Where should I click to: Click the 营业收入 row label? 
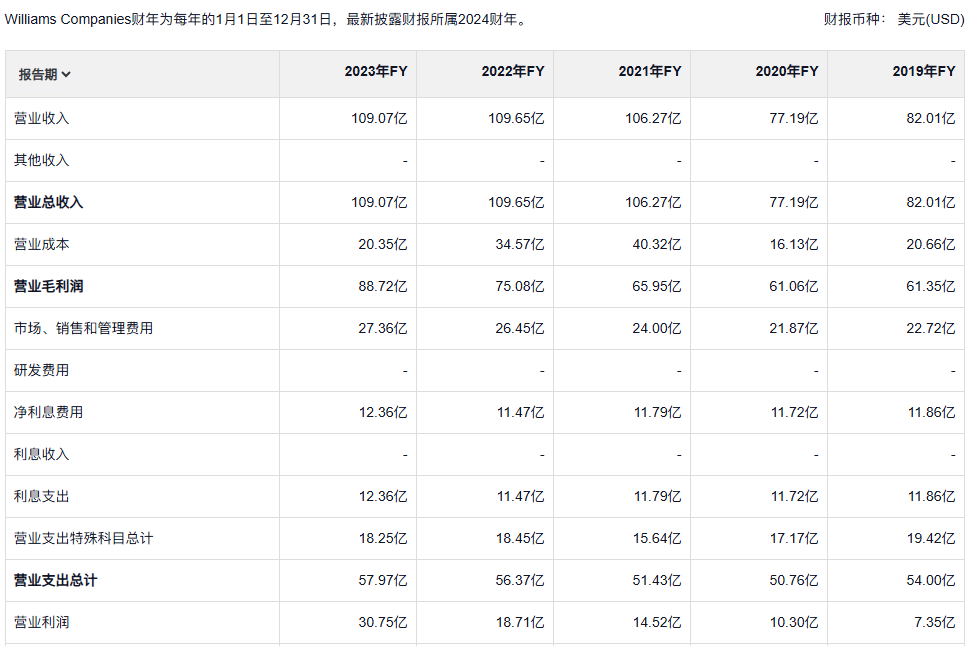pyautogui.click(x=41, y=118)
